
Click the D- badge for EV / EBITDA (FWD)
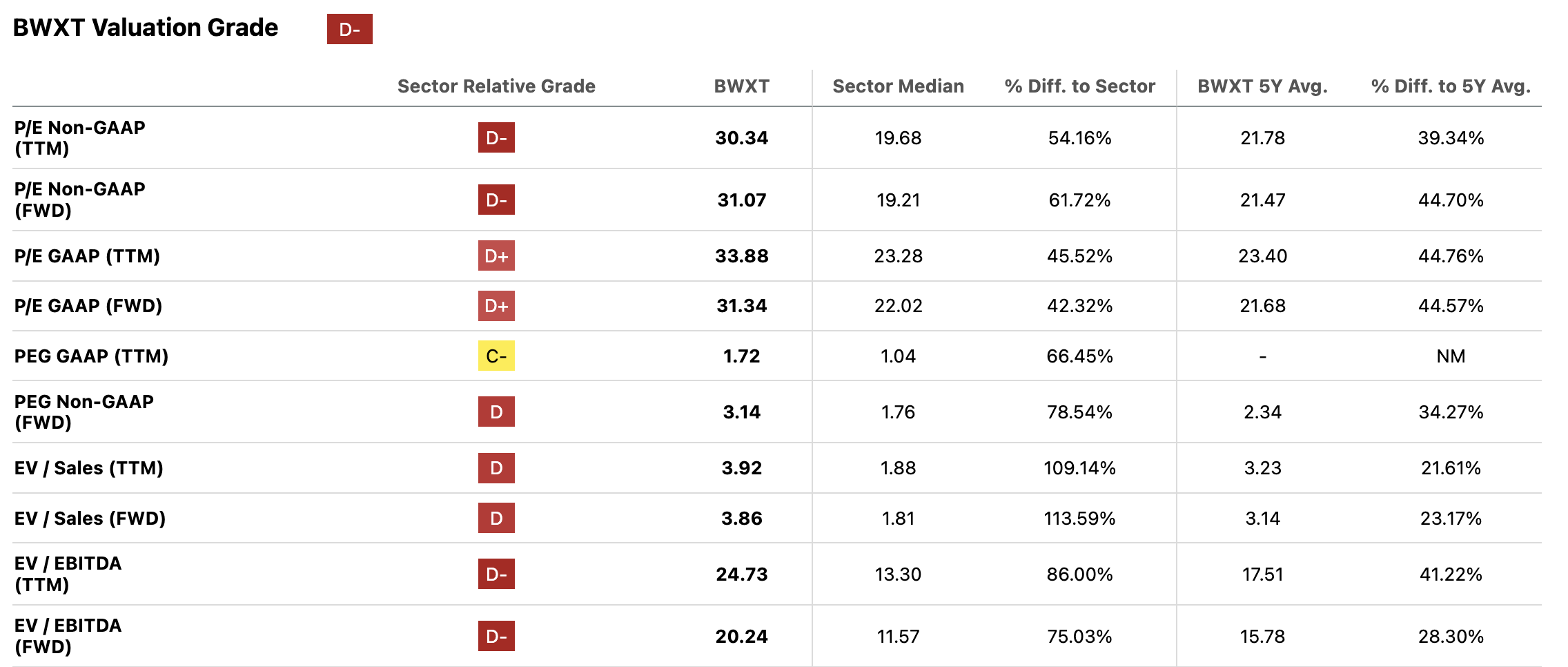click(x=496, y=636)
